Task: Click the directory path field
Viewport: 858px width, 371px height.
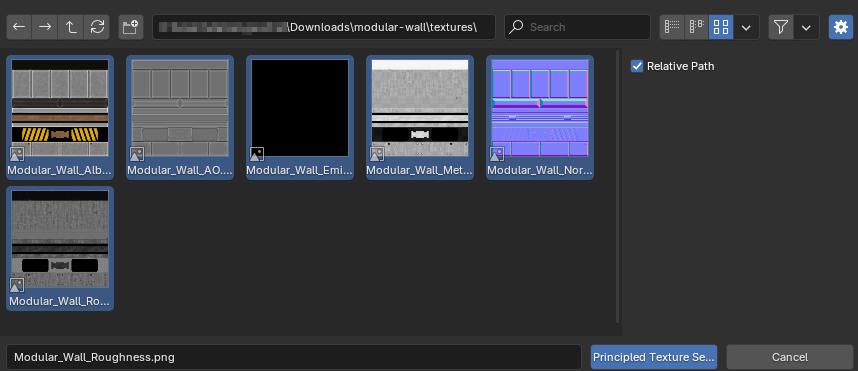Action: tap(324, 27)
